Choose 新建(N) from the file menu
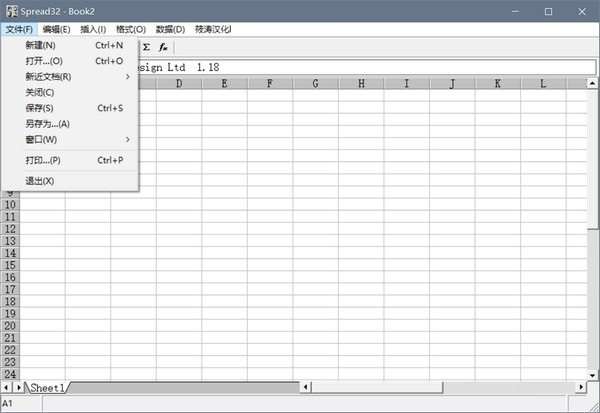Viewport: 600px width, 413px height. [70, 45]
